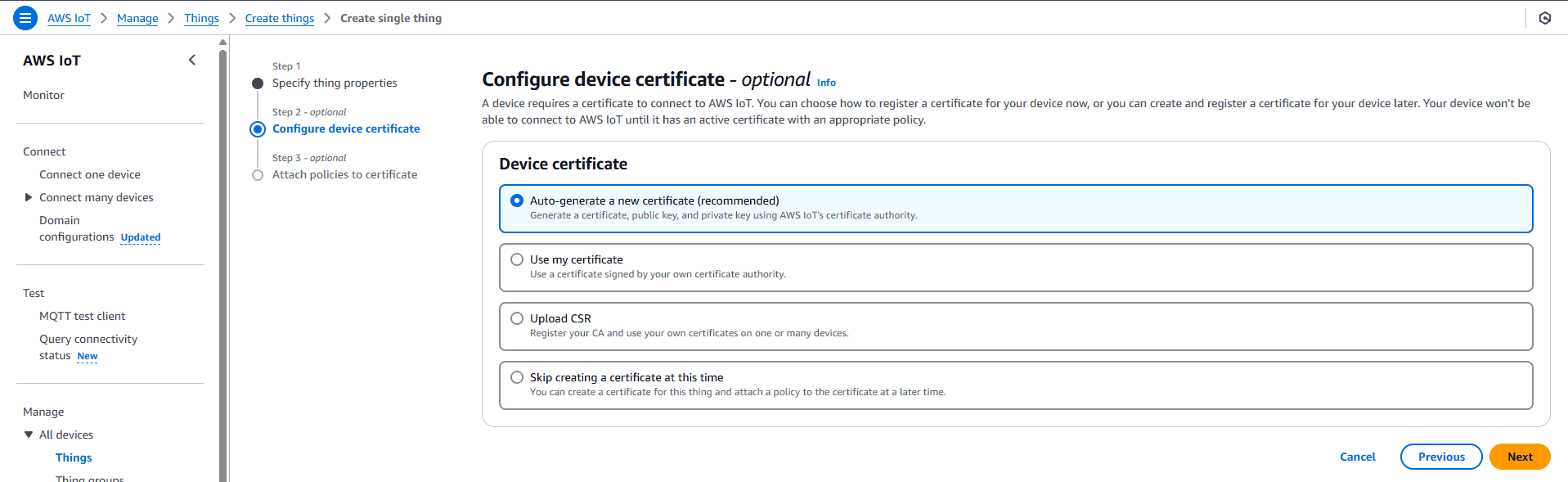Image resolution: width=1568 pixels, height=482 pixels.
Task: Go back with the Previous button
Action: tap(1440, 457)
